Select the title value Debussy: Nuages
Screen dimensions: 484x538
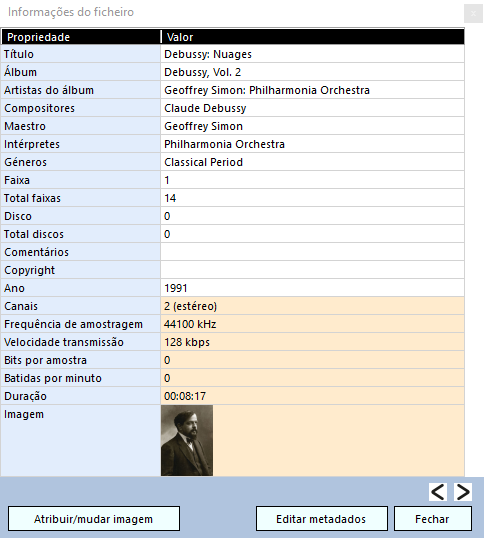pyautogui.click(x=208, y=54)
